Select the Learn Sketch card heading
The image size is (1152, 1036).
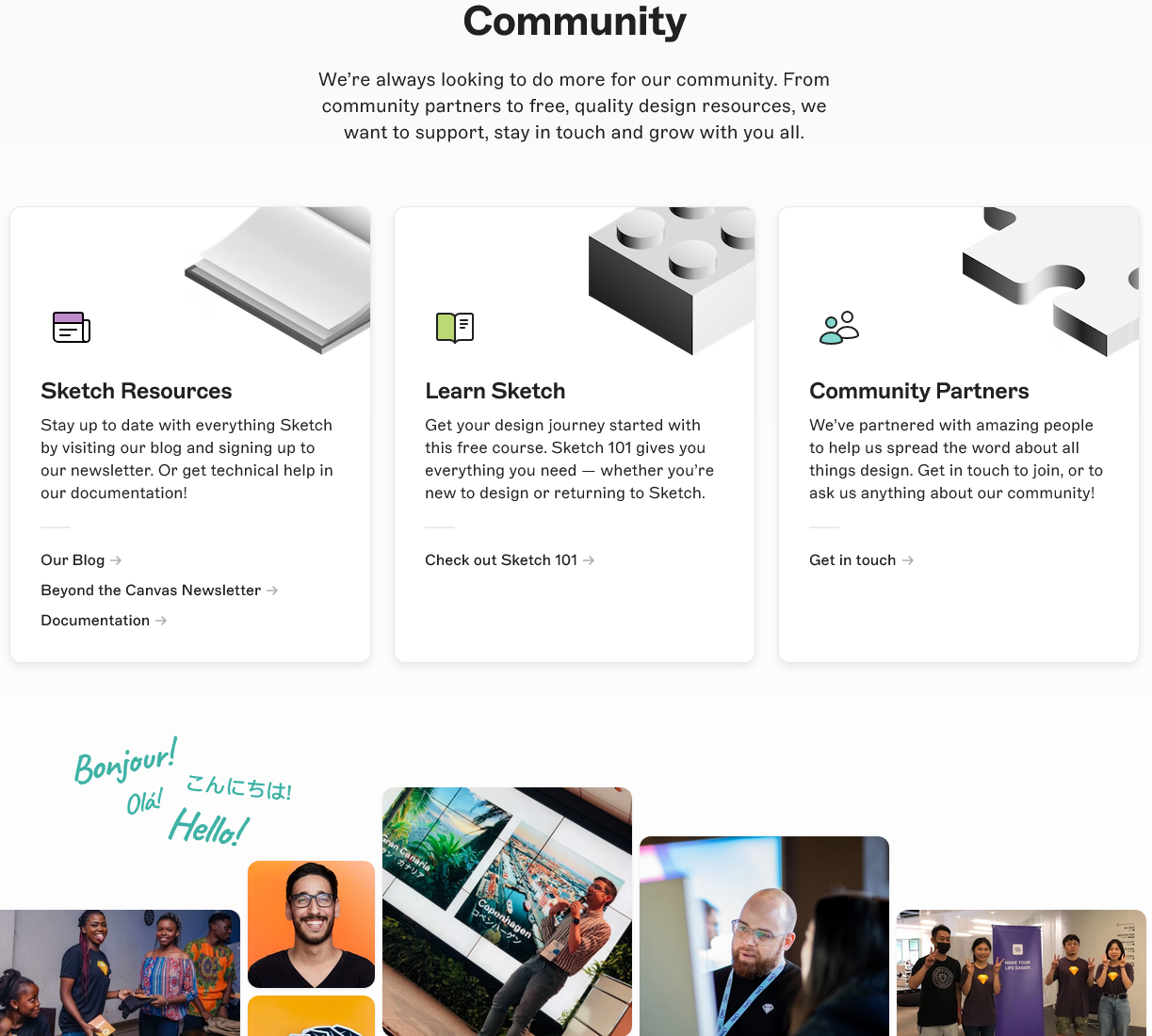tap(495, 391)
